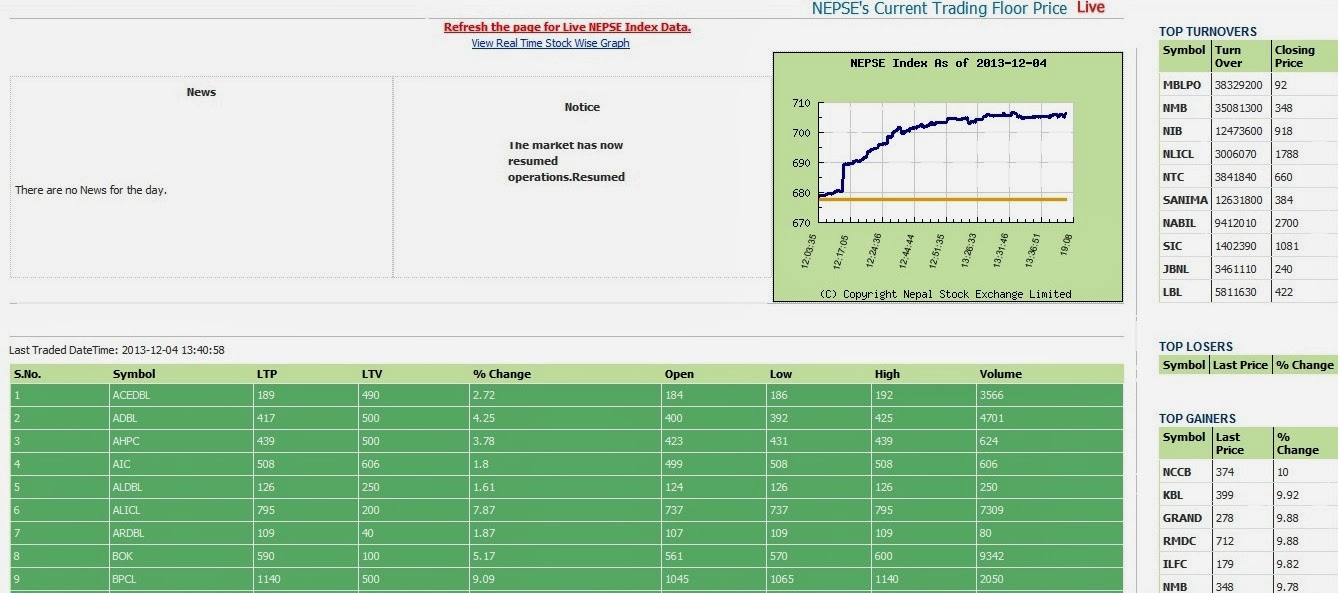Screen dimensions: 1338x593
Task: Select the Open column header
Action: pos(679,374)
